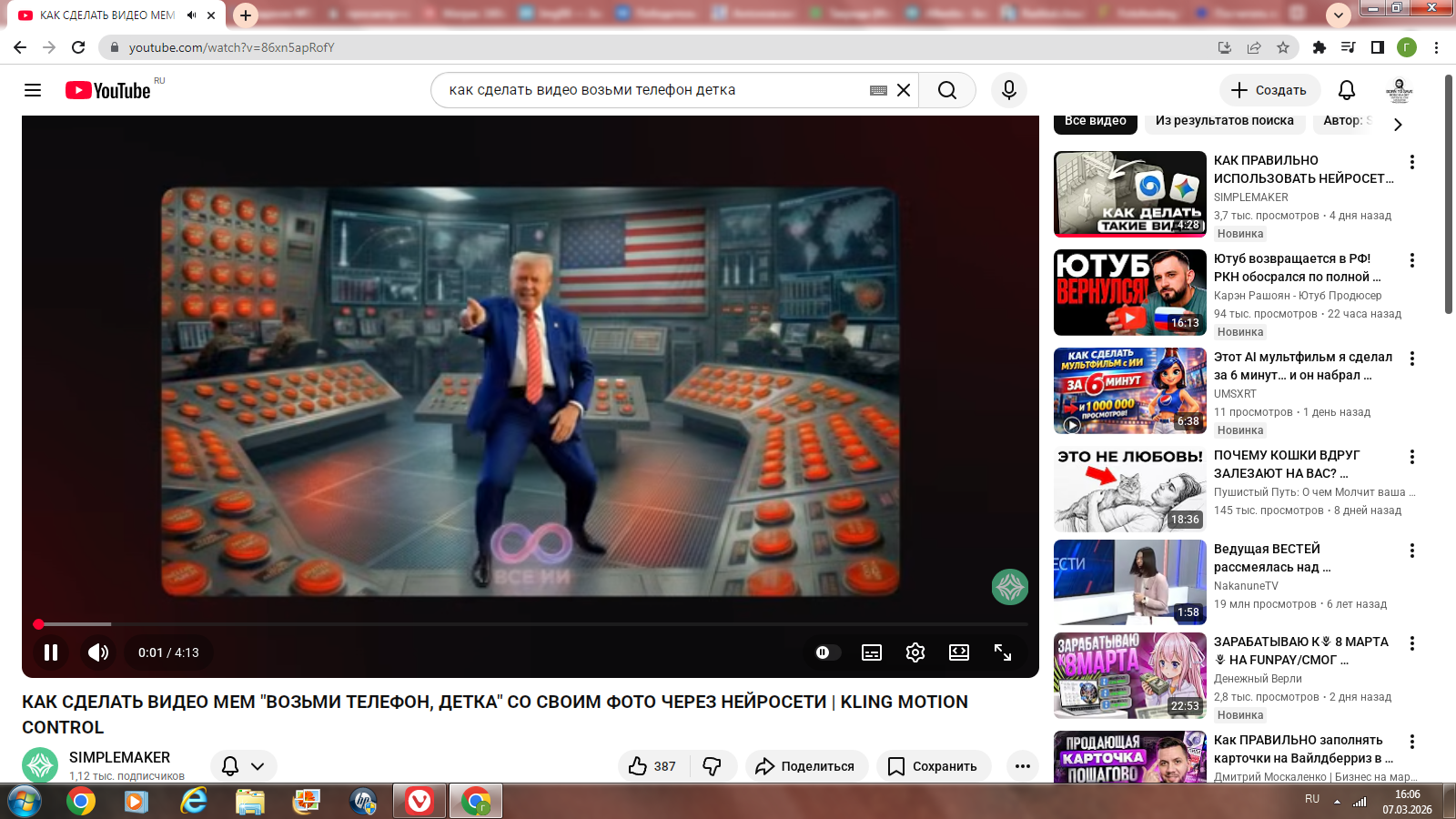The image size is (1456, 819).
Task: Open the 6:38 AI мультфильм thumbnail
Action: click(x=1130, y=390)
